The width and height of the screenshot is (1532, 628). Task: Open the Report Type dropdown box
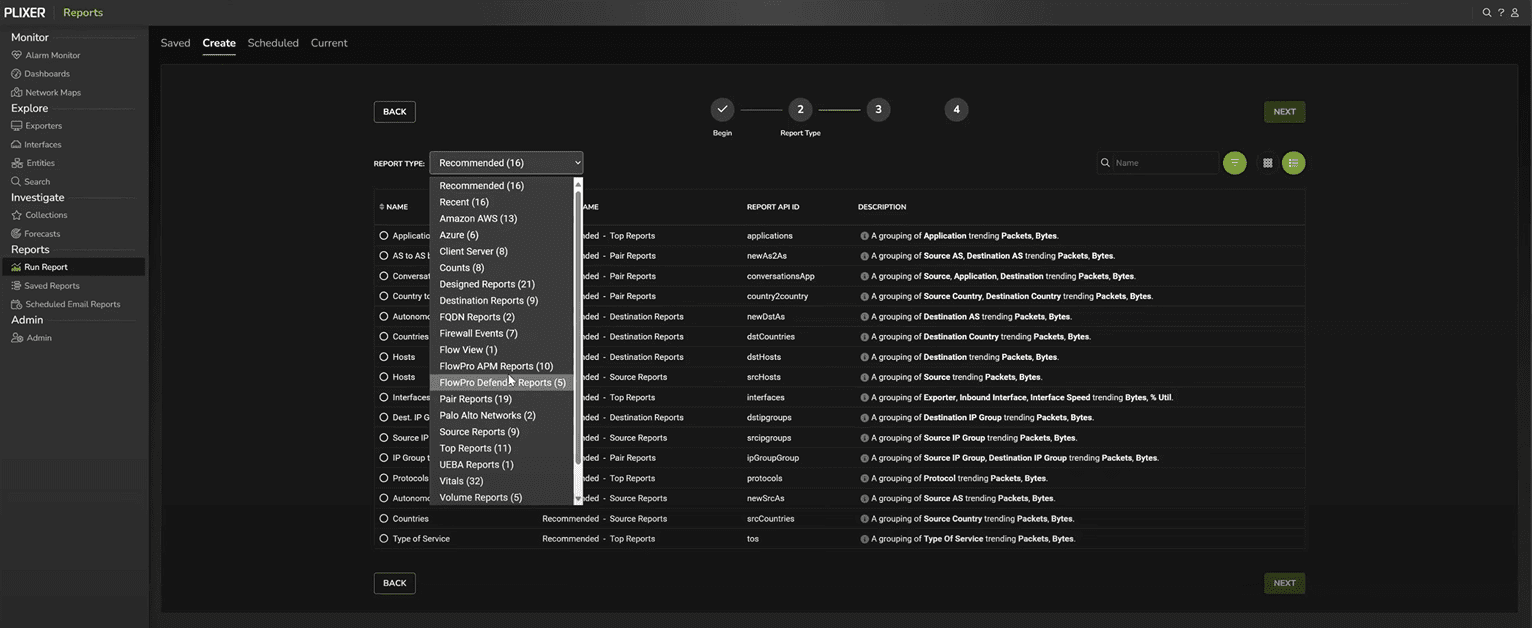506,163
